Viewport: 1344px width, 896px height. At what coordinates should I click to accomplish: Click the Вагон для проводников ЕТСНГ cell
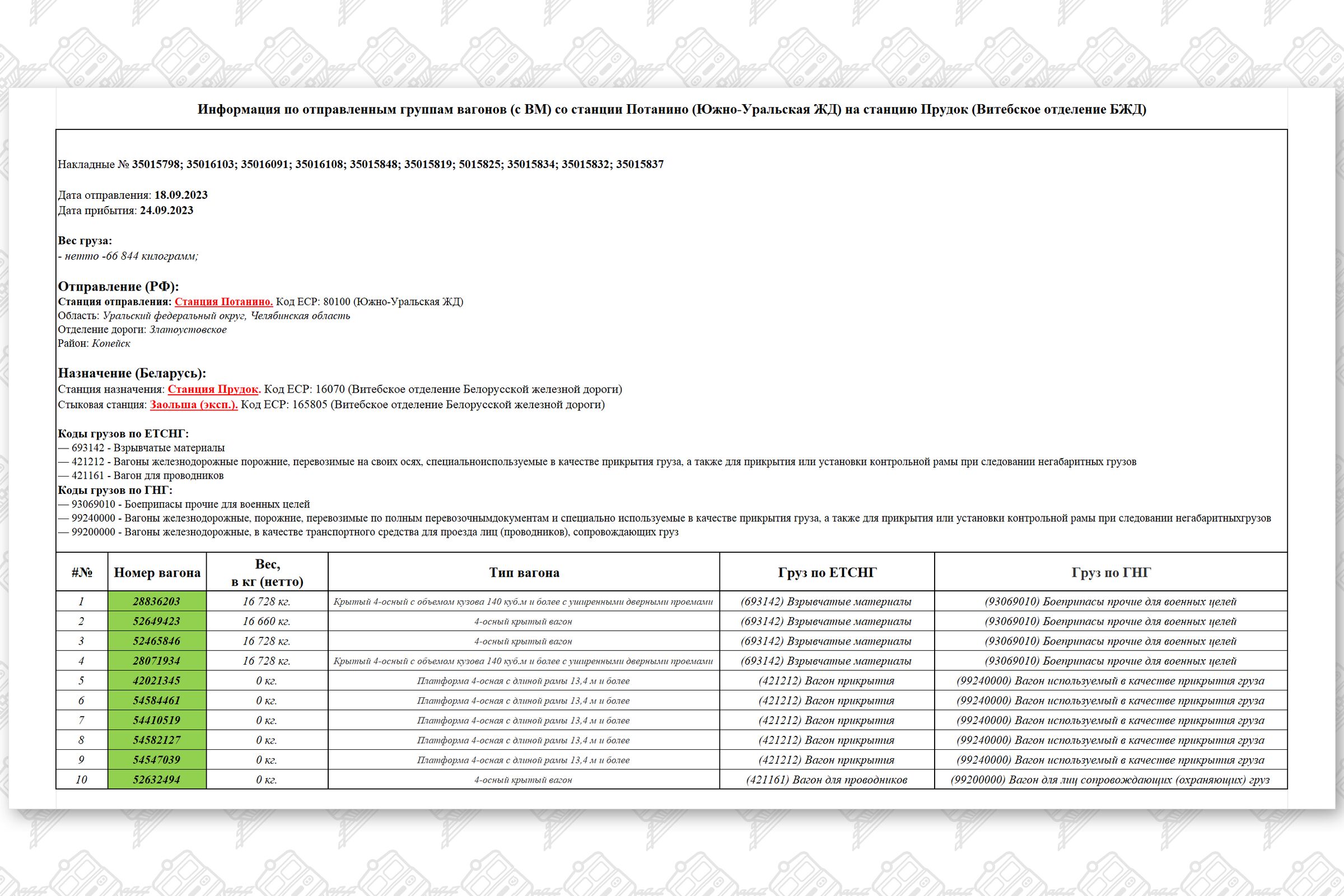(x=827, y=780)
